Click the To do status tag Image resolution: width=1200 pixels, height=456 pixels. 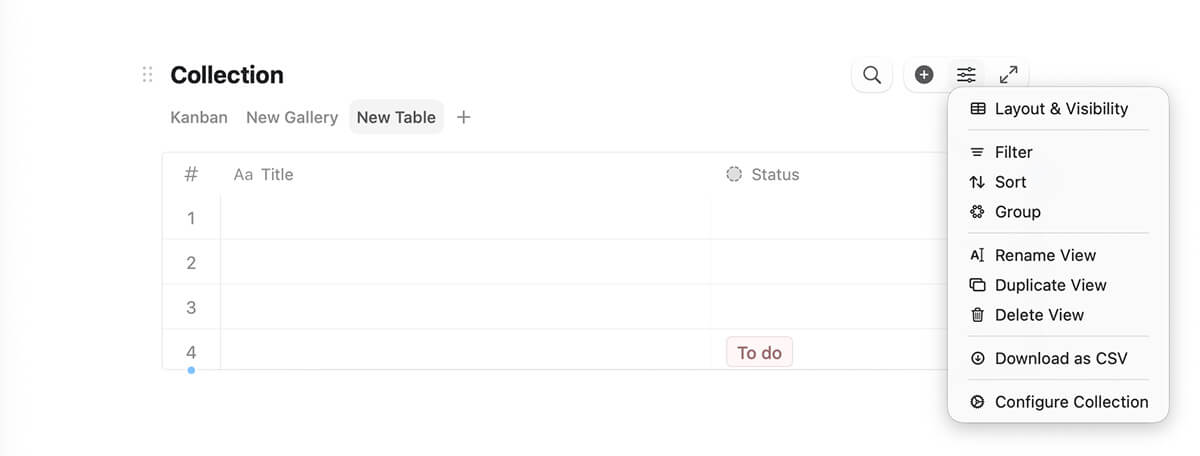(759, 352)
